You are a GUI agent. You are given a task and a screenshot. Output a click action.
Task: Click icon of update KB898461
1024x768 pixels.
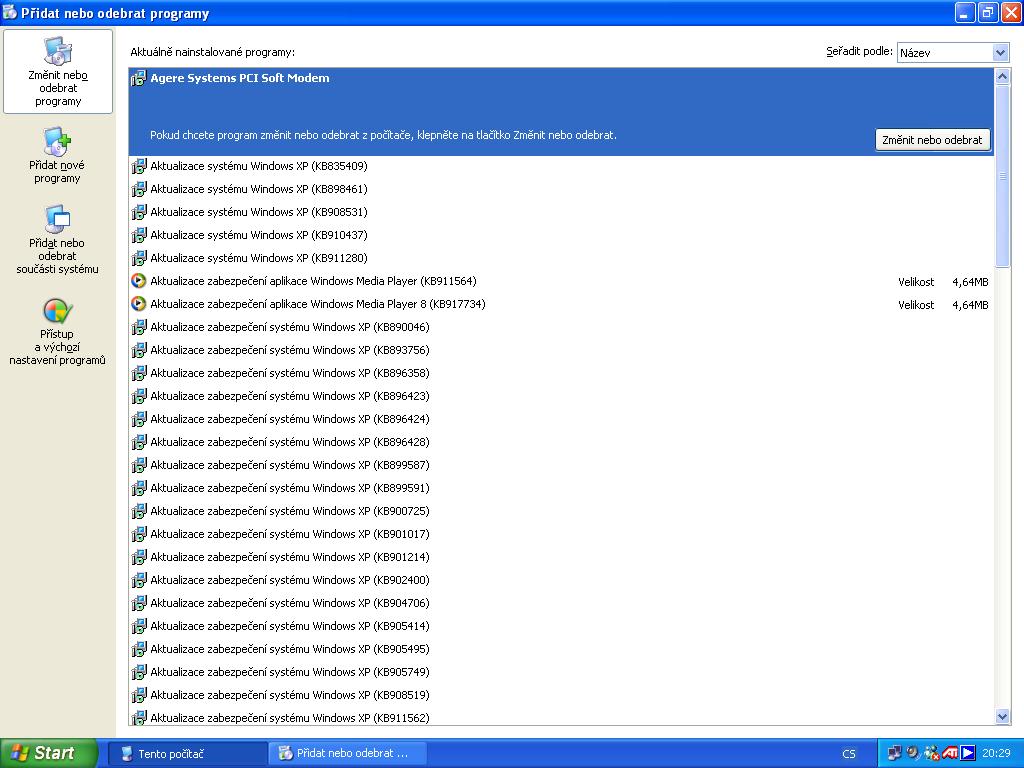[138, 189]
